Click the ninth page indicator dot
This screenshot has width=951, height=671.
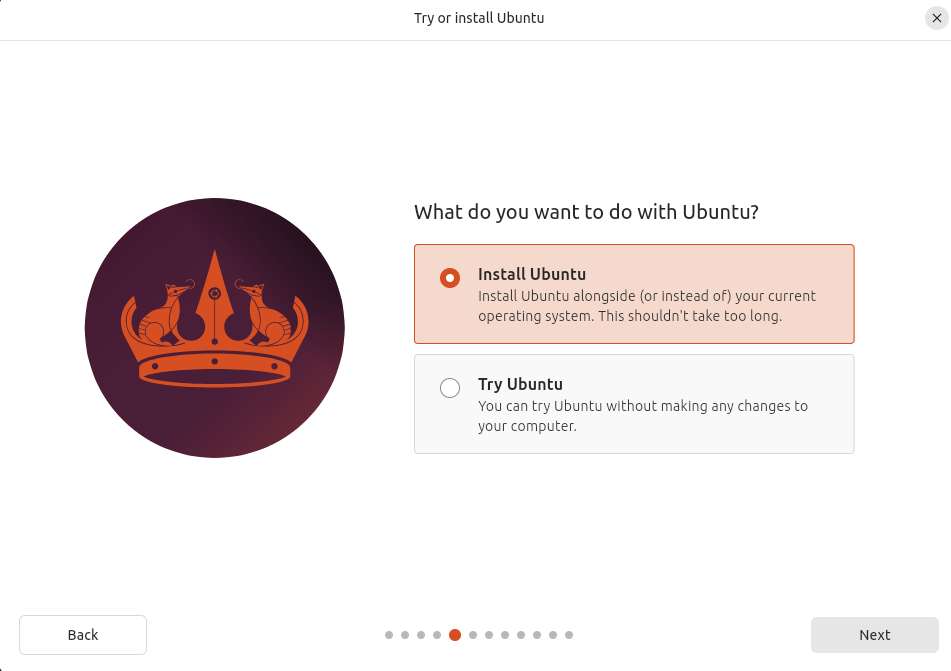coord(520,635)
